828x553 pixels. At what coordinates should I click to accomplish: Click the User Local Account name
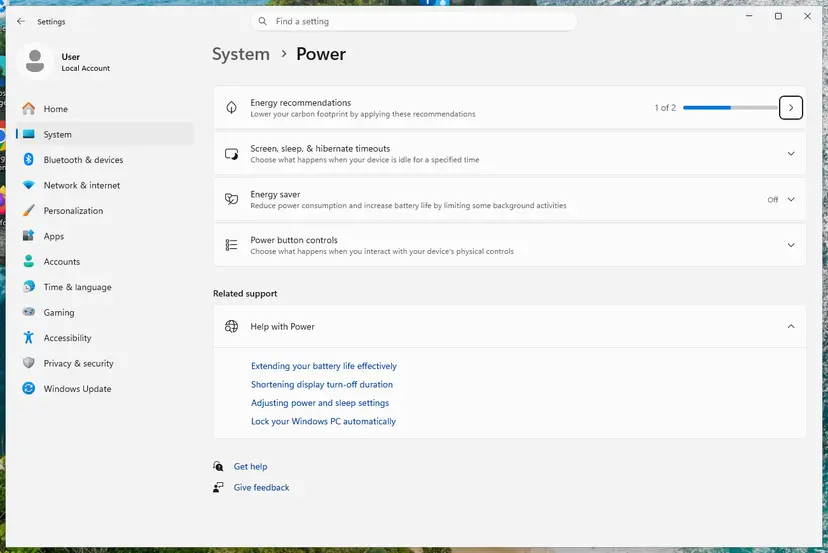[86, 62]
